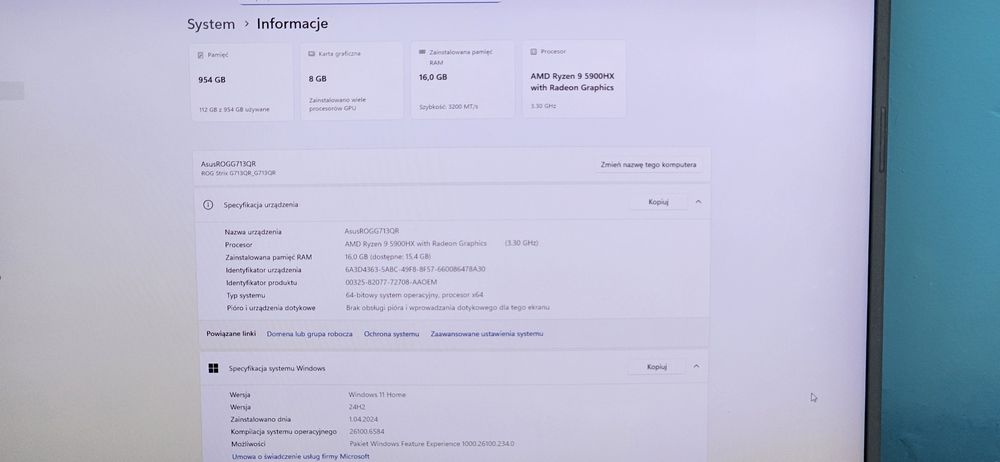The height and width of the screenshot is (462, 1000).
Task: Click the ROG Strix G713QR_G713QR model text
Action: coord(239,173)
